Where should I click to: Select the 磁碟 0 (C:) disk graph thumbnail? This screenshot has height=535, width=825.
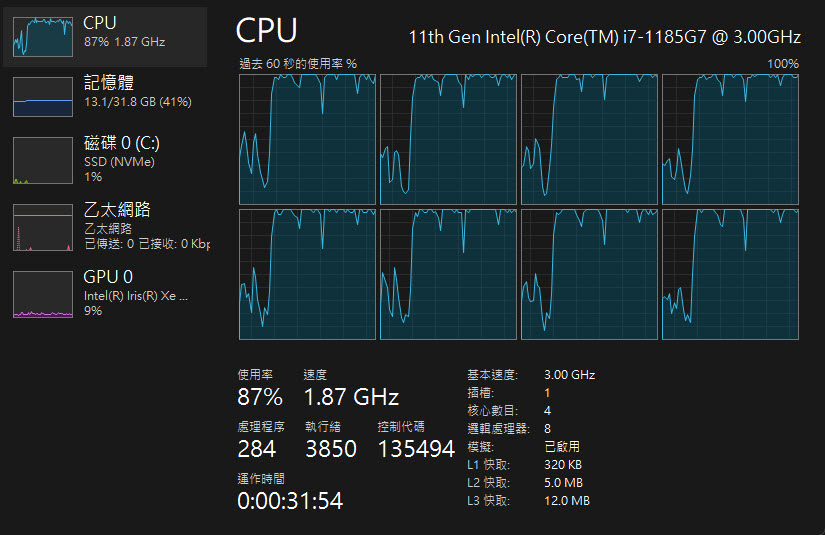pyautogui.click(x=43, y=160)
